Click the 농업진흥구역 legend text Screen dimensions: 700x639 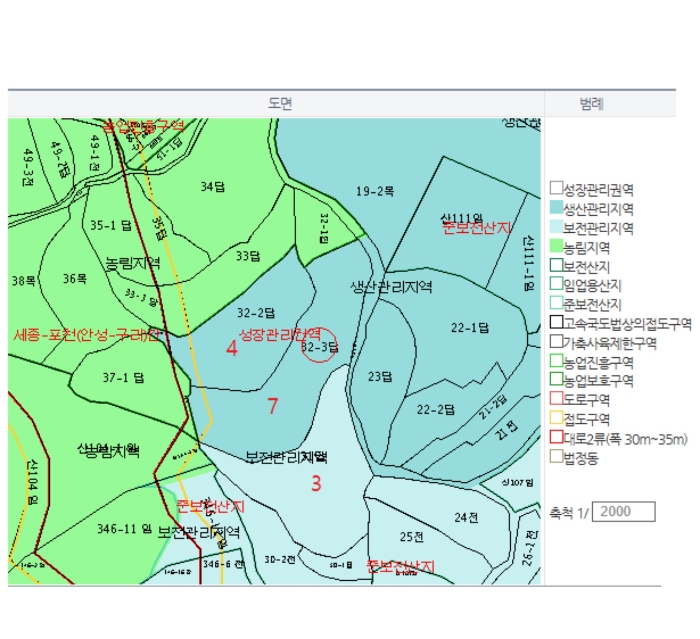coord(598,362)
